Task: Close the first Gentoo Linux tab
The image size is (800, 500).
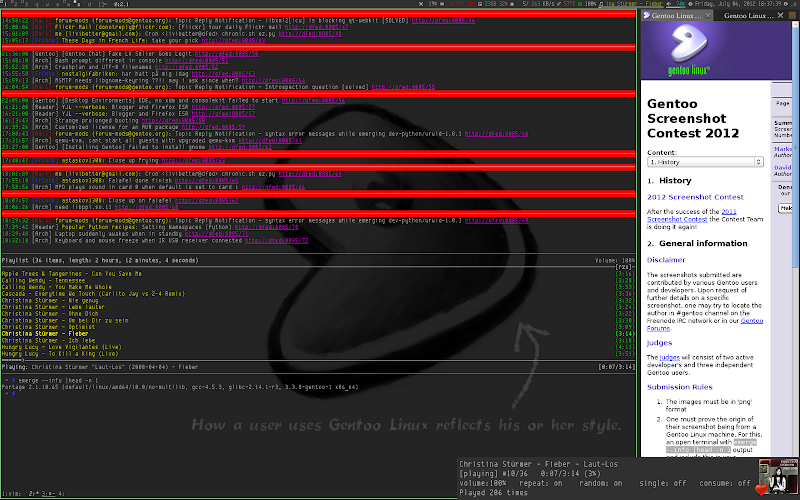Action: click(x=708, y=15)
